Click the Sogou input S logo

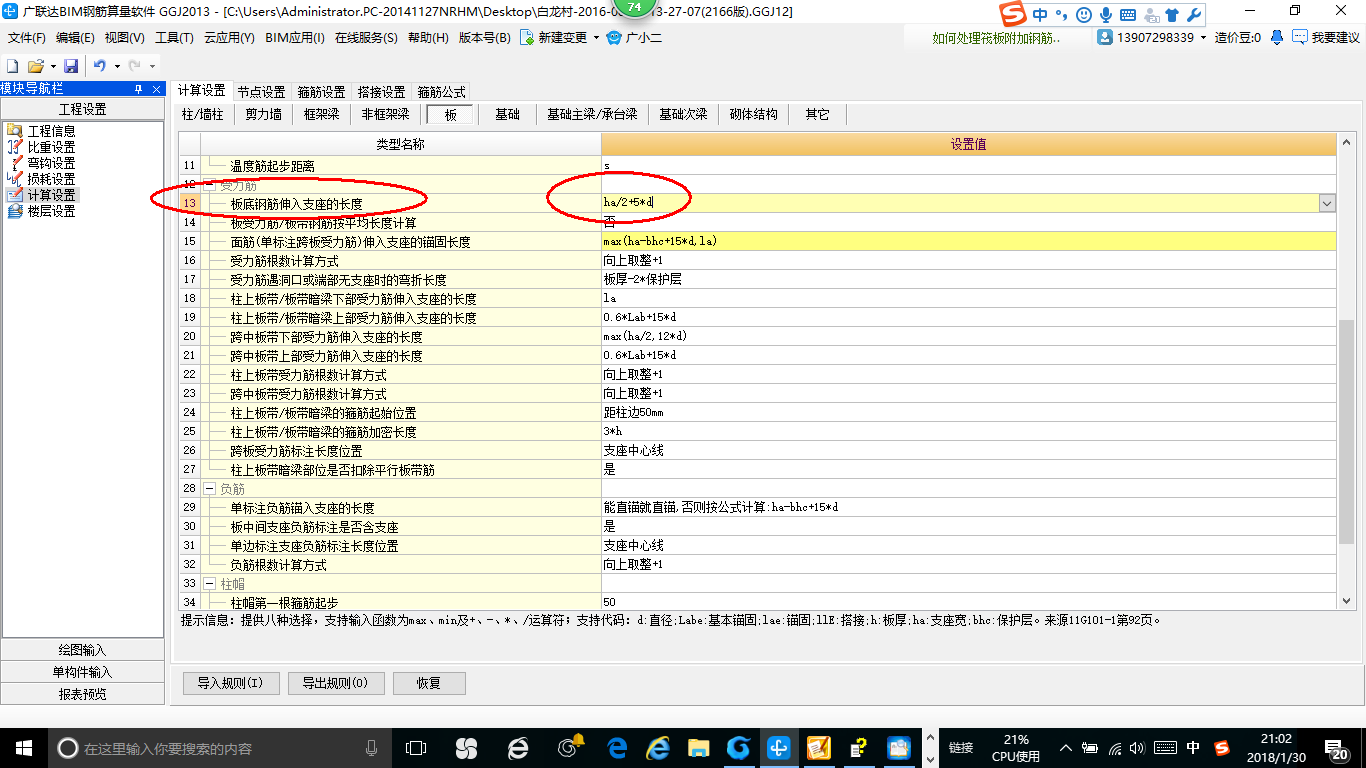click(x=1014, y=14)
